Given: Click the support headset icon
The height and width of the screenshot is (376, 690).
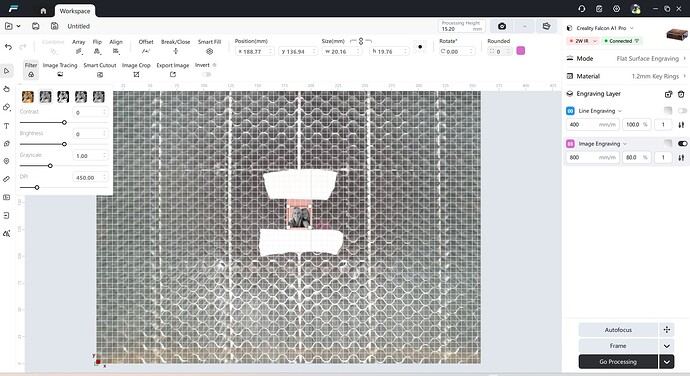Looking at the screenshot, I should click(582, 9).
